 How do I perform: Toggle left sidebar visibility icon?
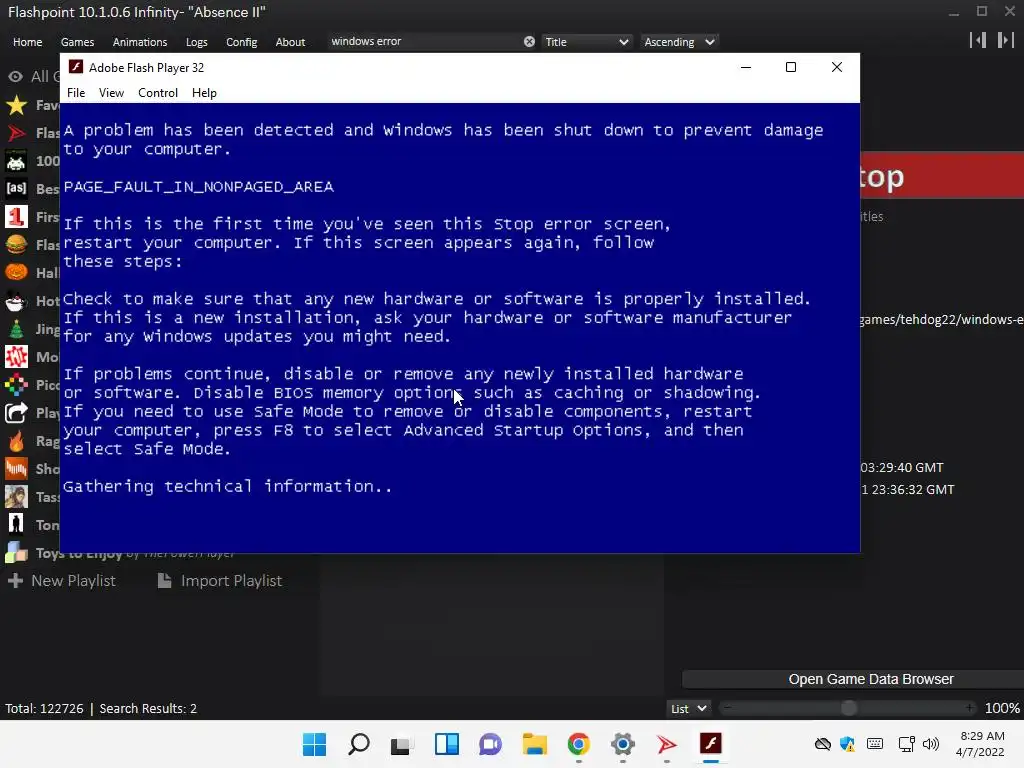click(x=978, y=40)
